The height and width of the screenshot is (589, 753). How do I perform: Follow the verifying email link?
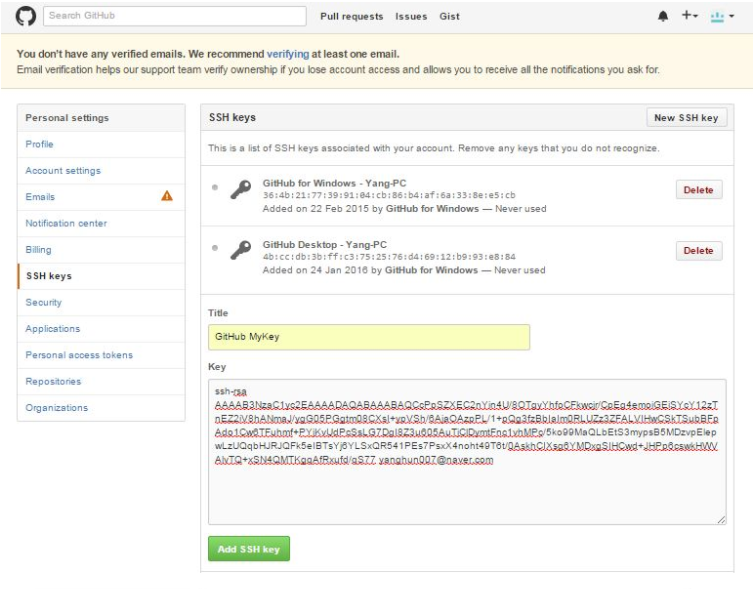[x=288, y=54]
